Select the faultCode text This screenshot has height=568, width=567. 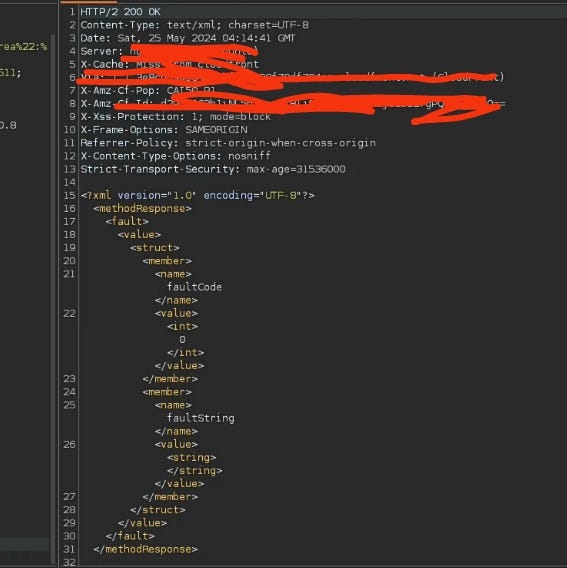(x=194, y=287)
